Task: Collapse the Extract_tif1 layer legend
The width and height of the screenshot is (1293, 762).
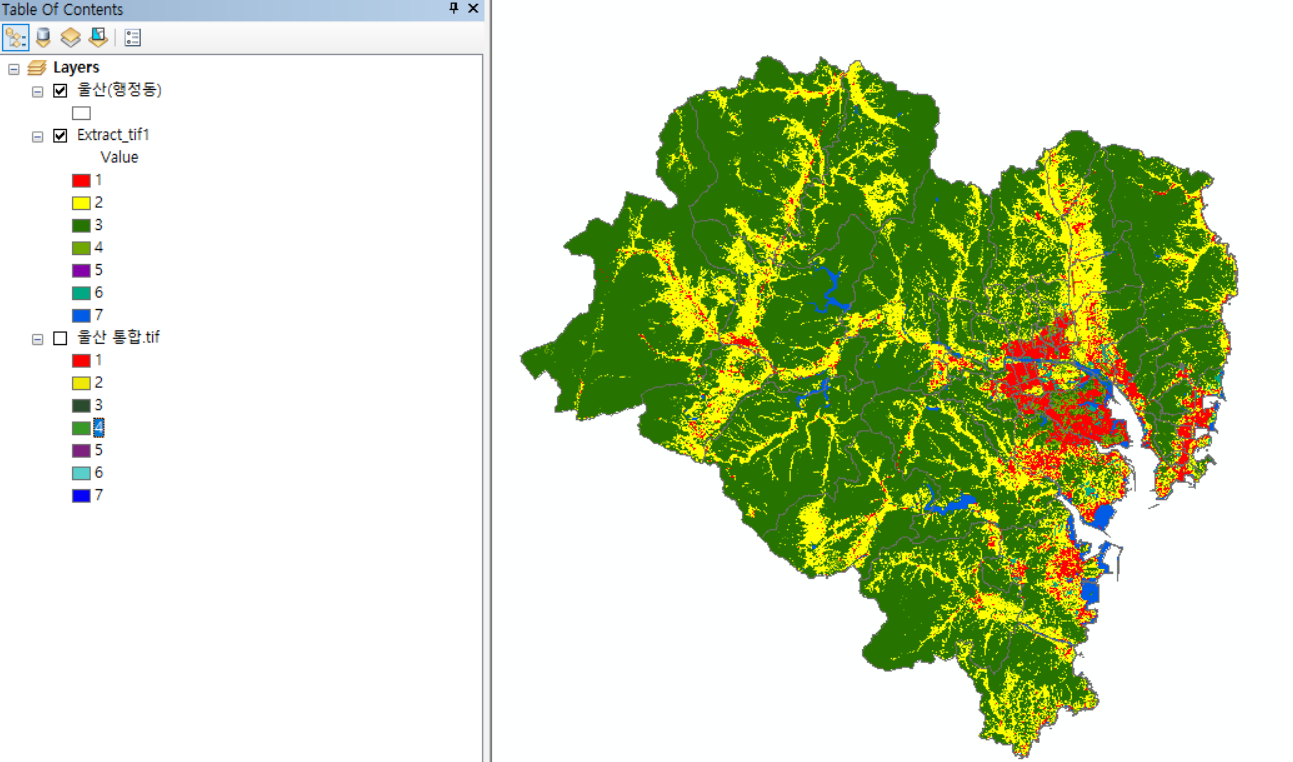Action: [x=37, y=135]
